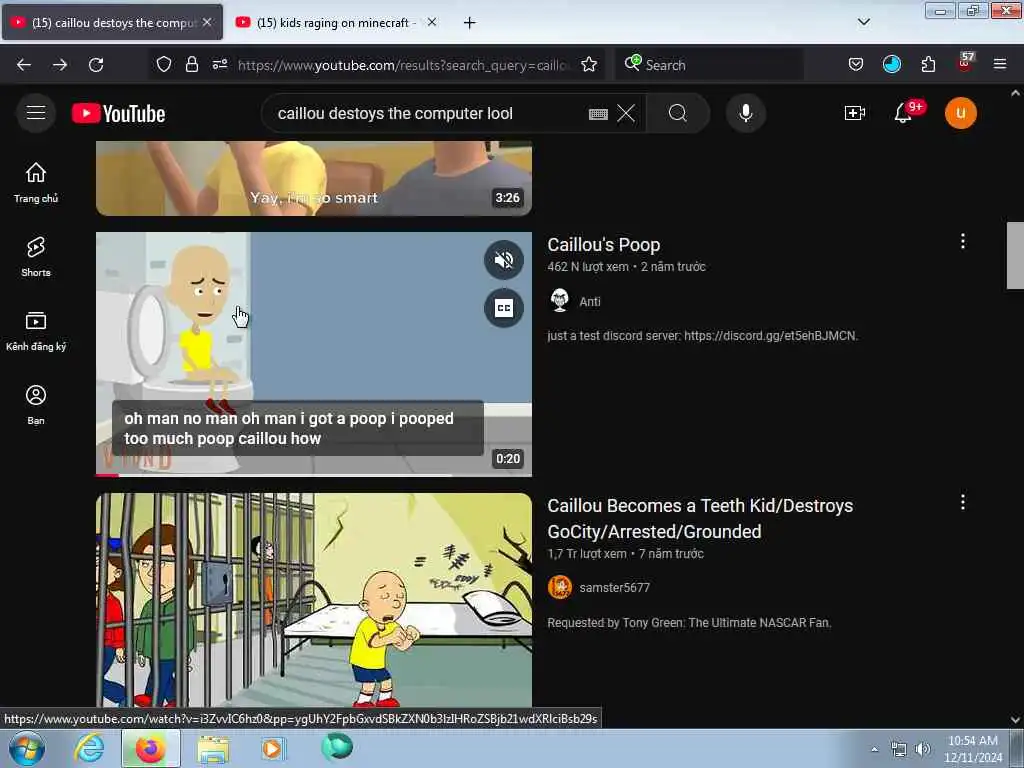Screen dimensions: 1024x768
Task: Click the page vertical scrollbar thumb
Action: (1016, 255)
